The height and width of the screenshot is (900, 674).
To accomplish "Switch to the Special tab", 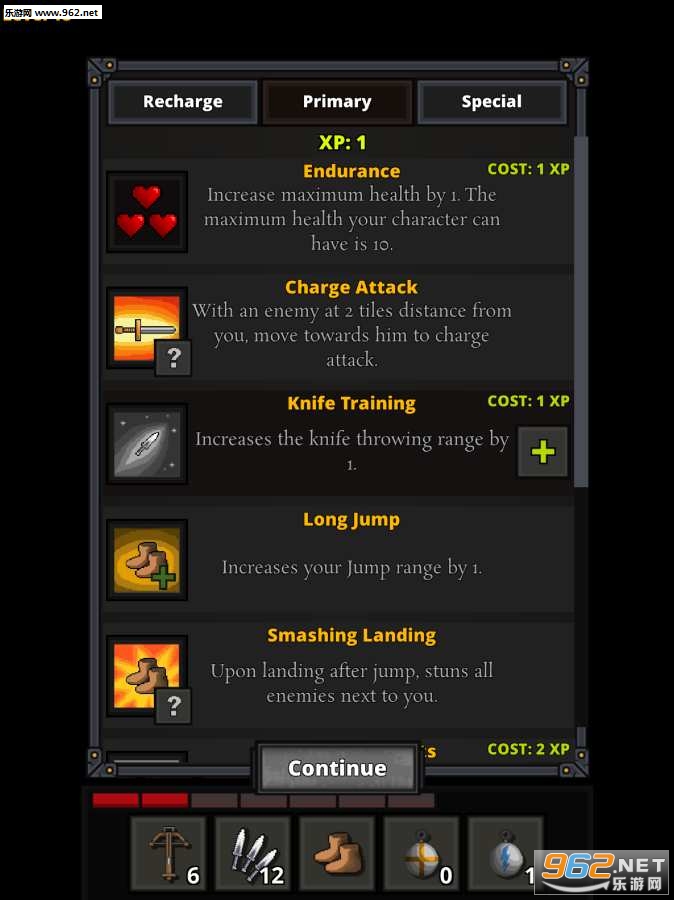I will 492,102.
